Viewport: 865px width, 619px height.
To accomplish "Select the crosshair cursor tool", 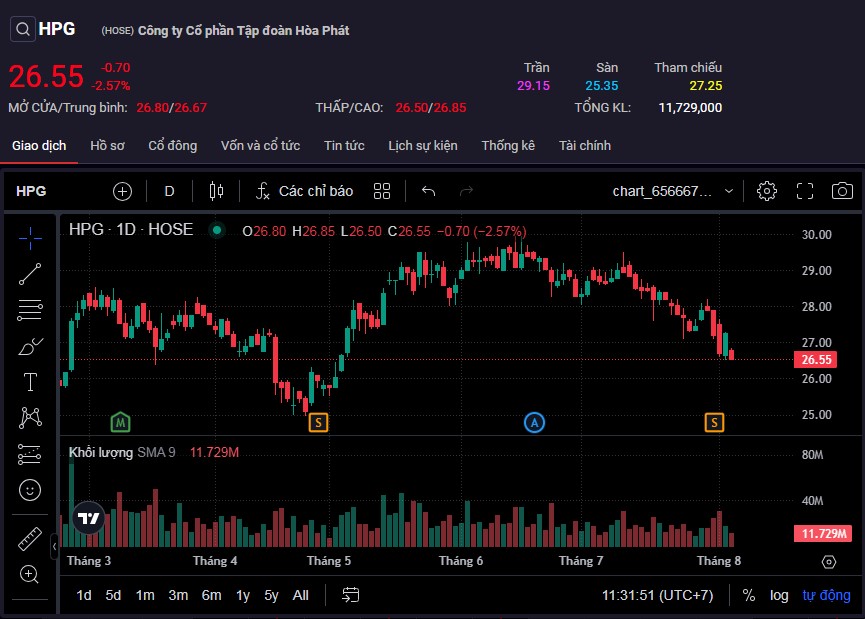I will (30, 237).
